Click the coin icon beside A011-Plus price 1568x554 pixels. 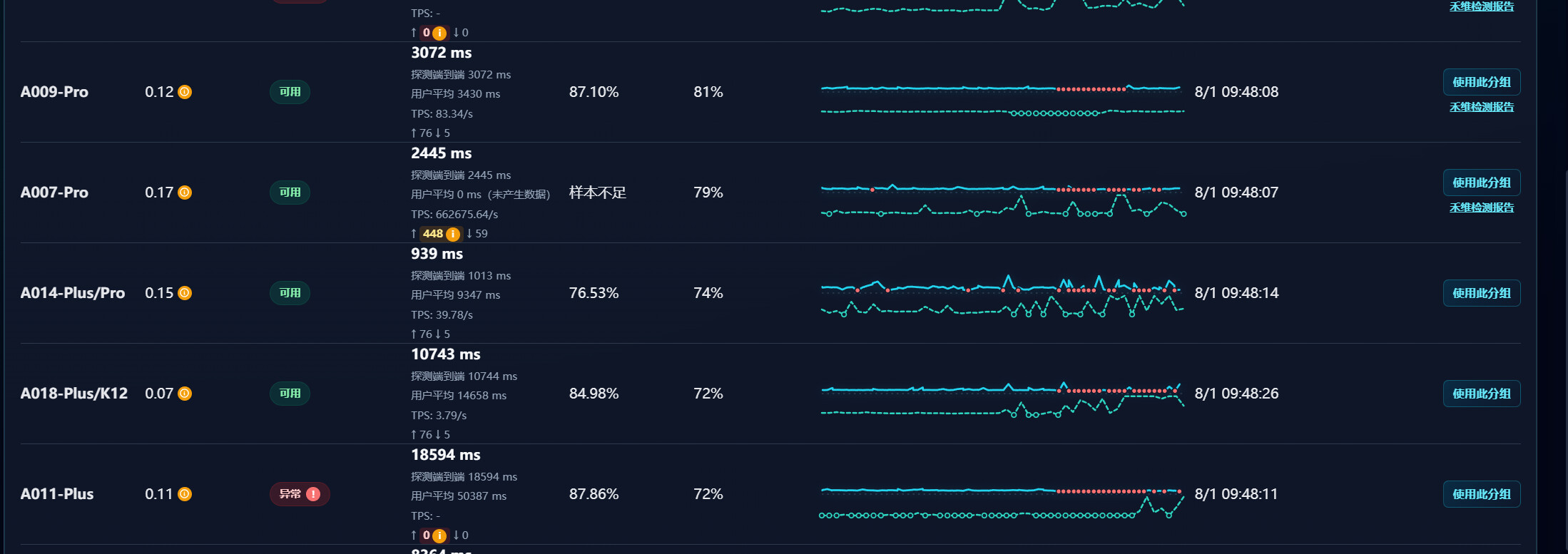tap(185, 494)
